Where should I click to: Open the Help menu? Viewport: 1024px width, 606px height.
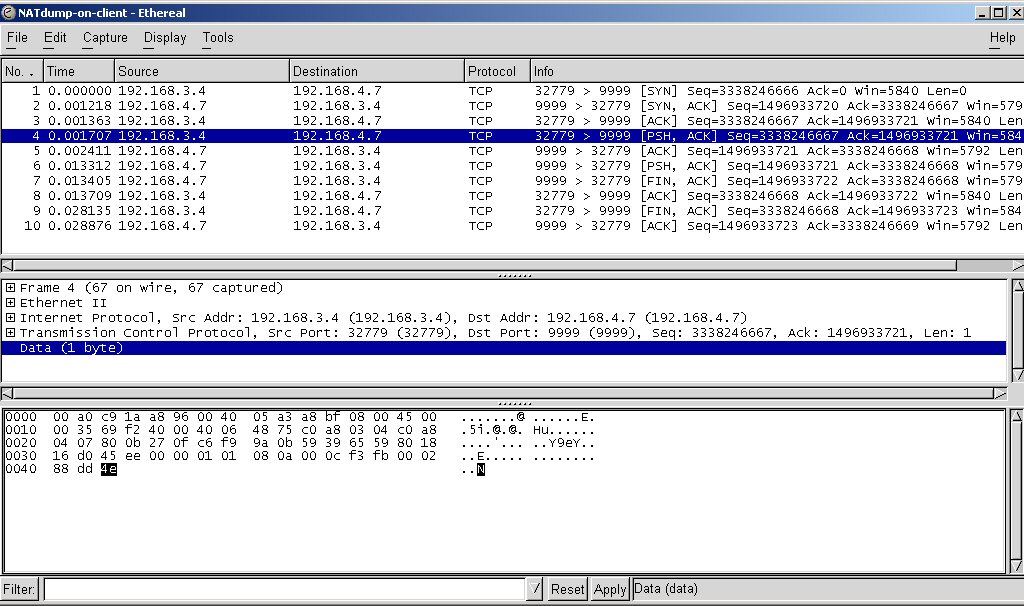[1002, 38]
